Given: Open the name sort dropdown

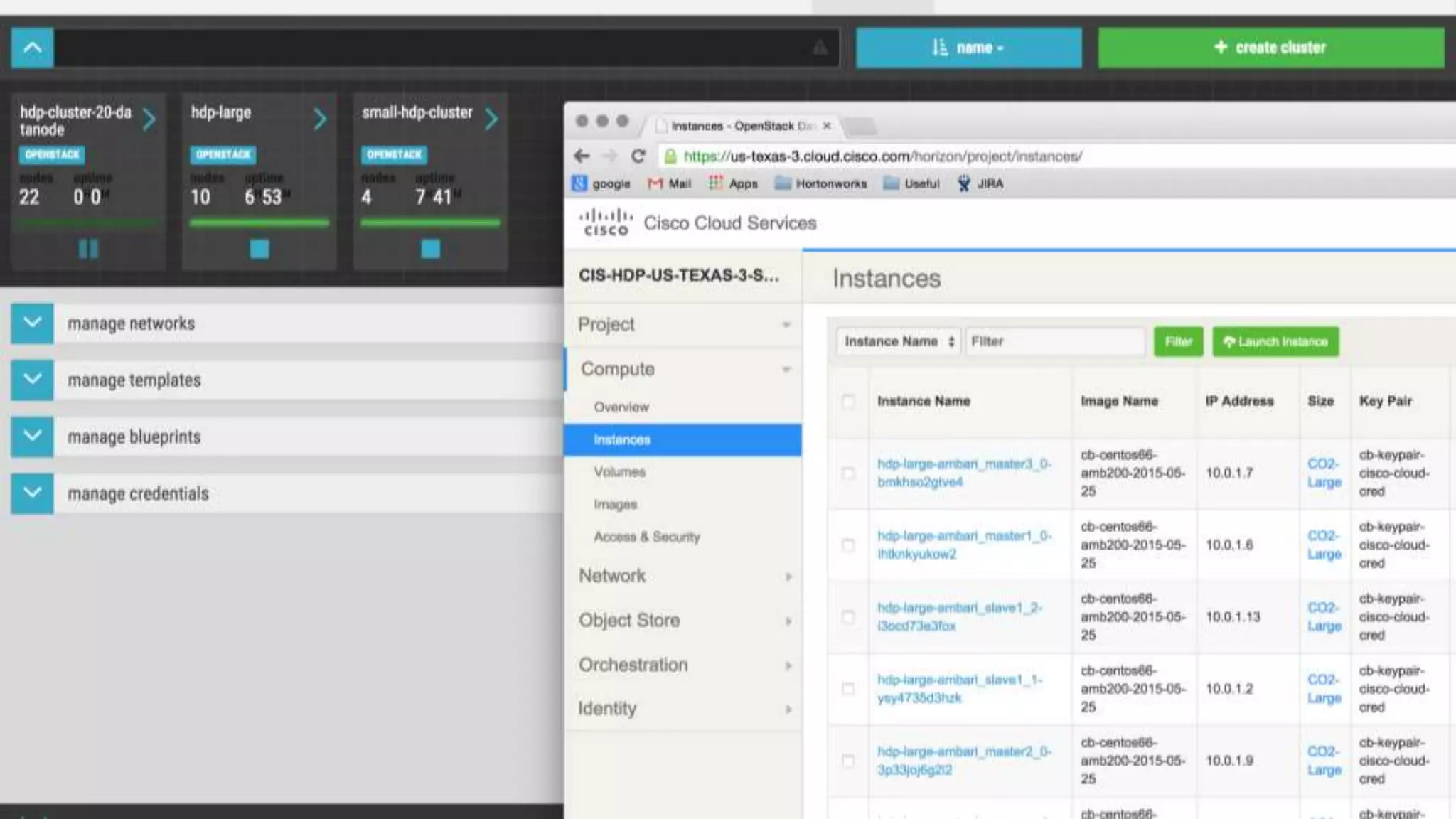Looking at the screenshot, I should (x=968, y=48).
